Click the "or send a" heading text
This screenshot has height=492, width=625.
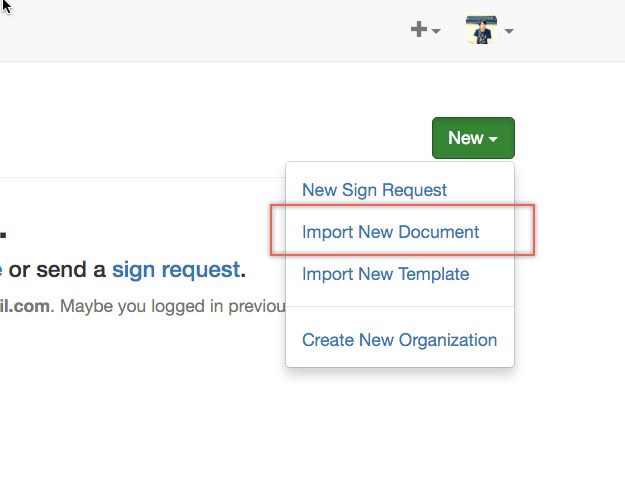pos(58,269)
